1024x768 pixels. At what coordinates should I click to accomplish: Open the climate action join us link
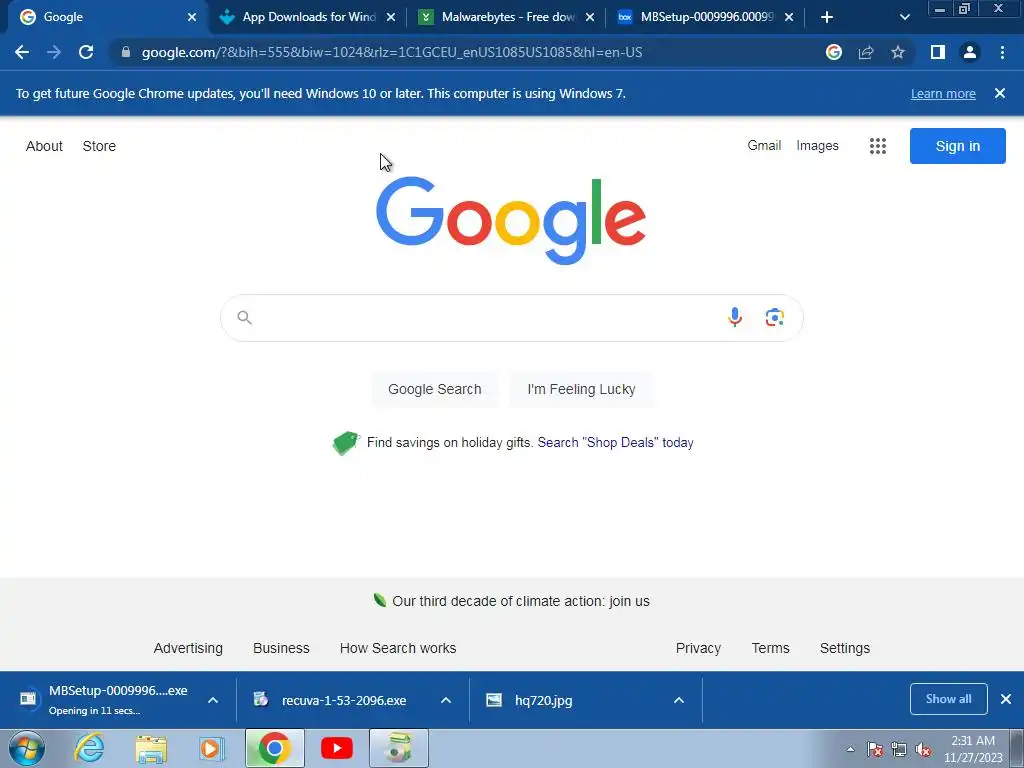pyautogui.click(x=520, y=601)
